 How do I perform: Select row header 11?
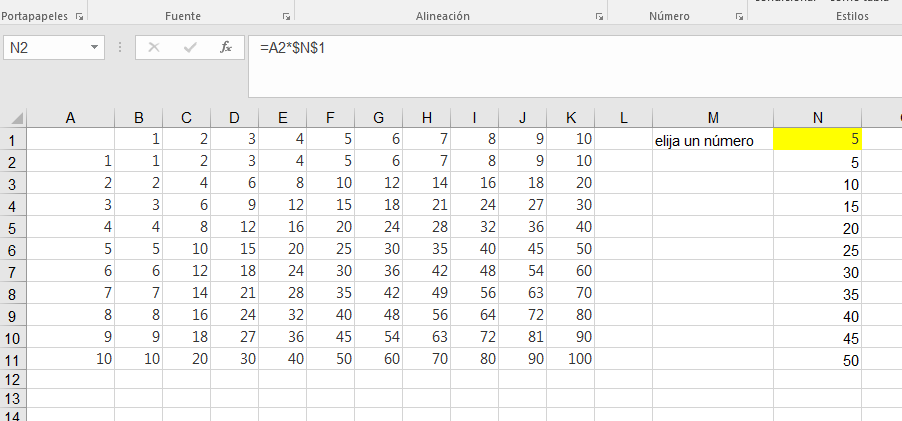(x=13, y=360)
